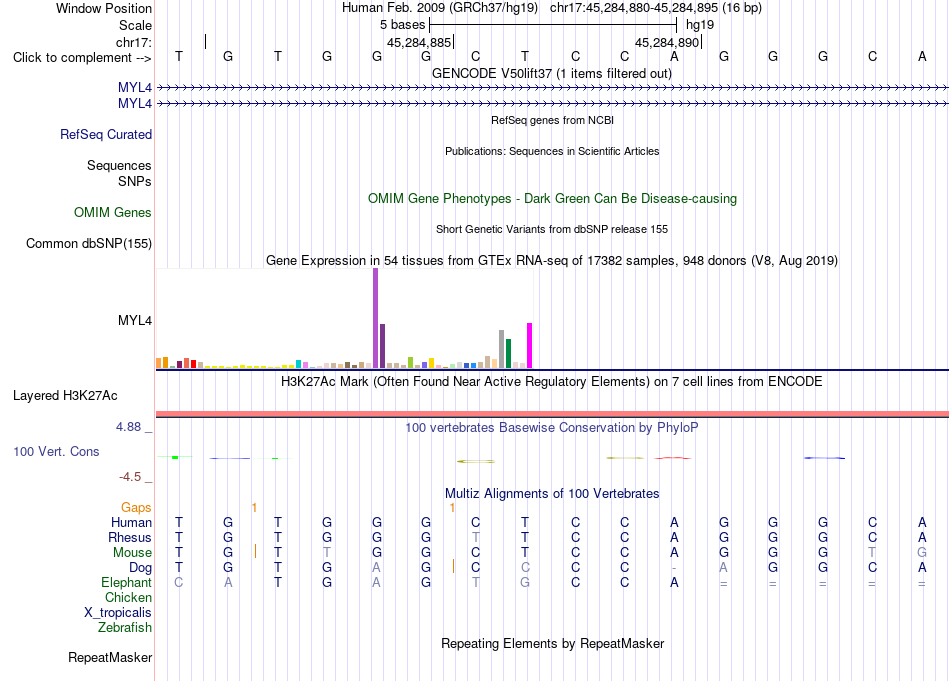Image resolution: width=950 pixels, height=681 pixels.
Task: Click the 100 Vert. Cons track label
Action: point(56,451)
